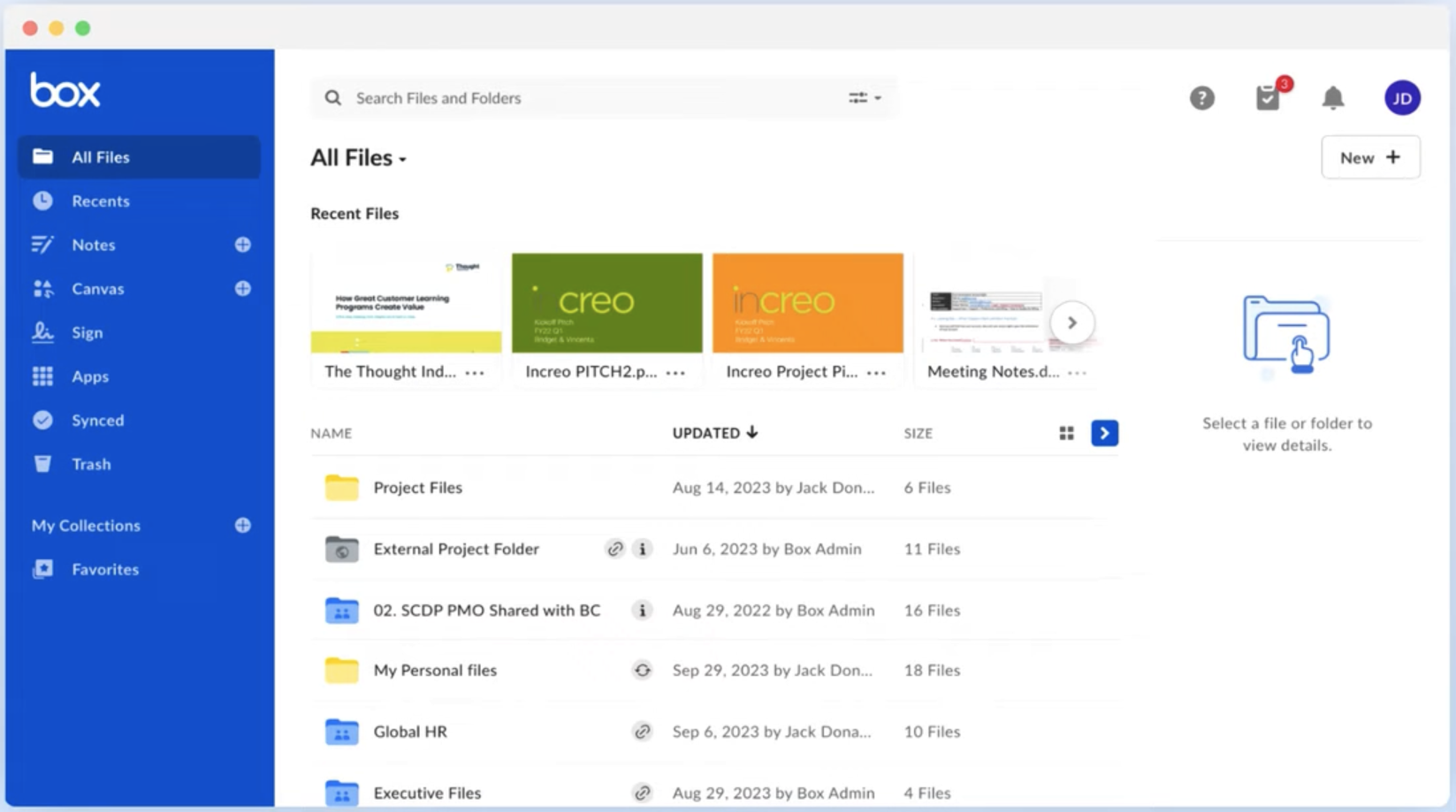This screenshot has width=1456, height=812.
Task: Open Global HR folder name
Action: 410,732
